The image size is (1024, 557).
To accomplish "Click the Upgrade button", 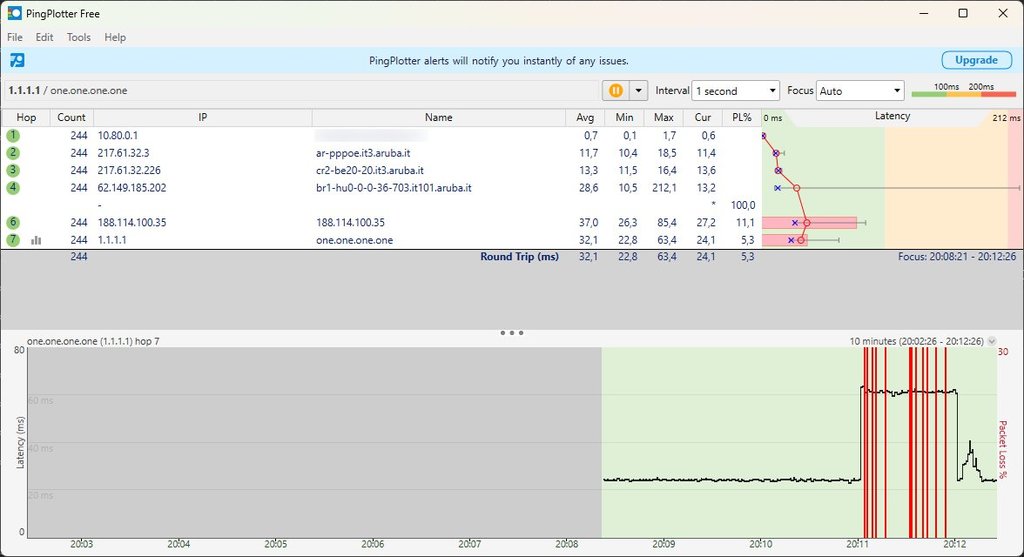I will point(976,60).
